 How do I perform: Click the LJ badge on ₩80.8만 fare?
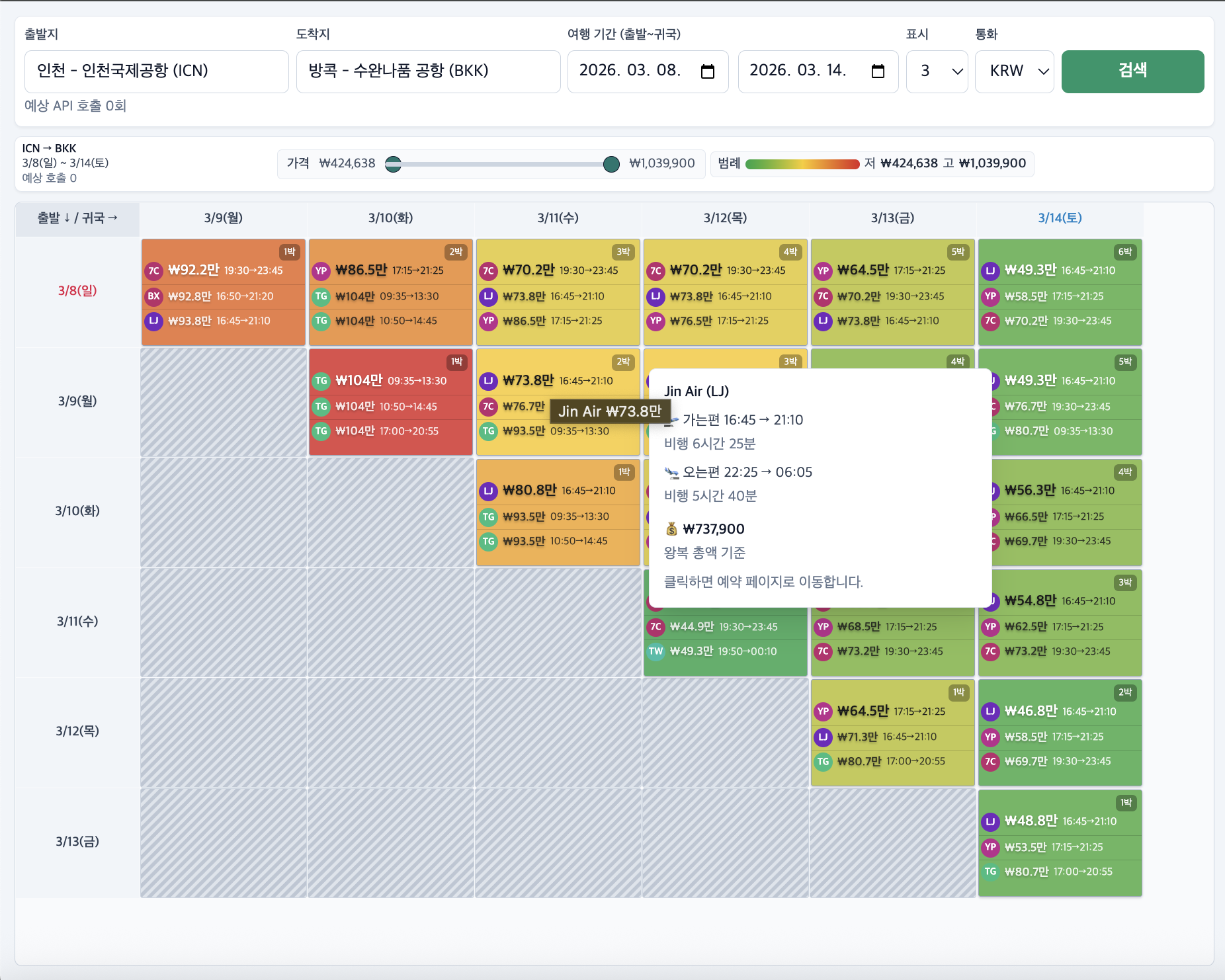coord(488,491)
